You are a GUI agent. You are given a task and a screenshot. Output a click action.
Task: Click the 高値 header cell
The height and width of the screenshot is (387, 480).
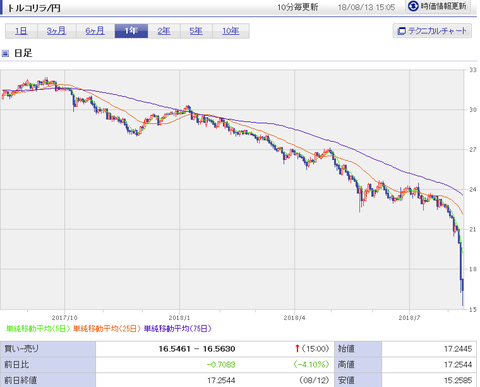(x=358, y=364)
